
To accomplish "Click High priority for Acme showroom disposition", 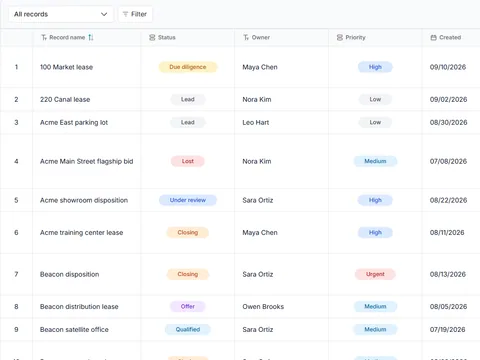I will pos(375,200).
